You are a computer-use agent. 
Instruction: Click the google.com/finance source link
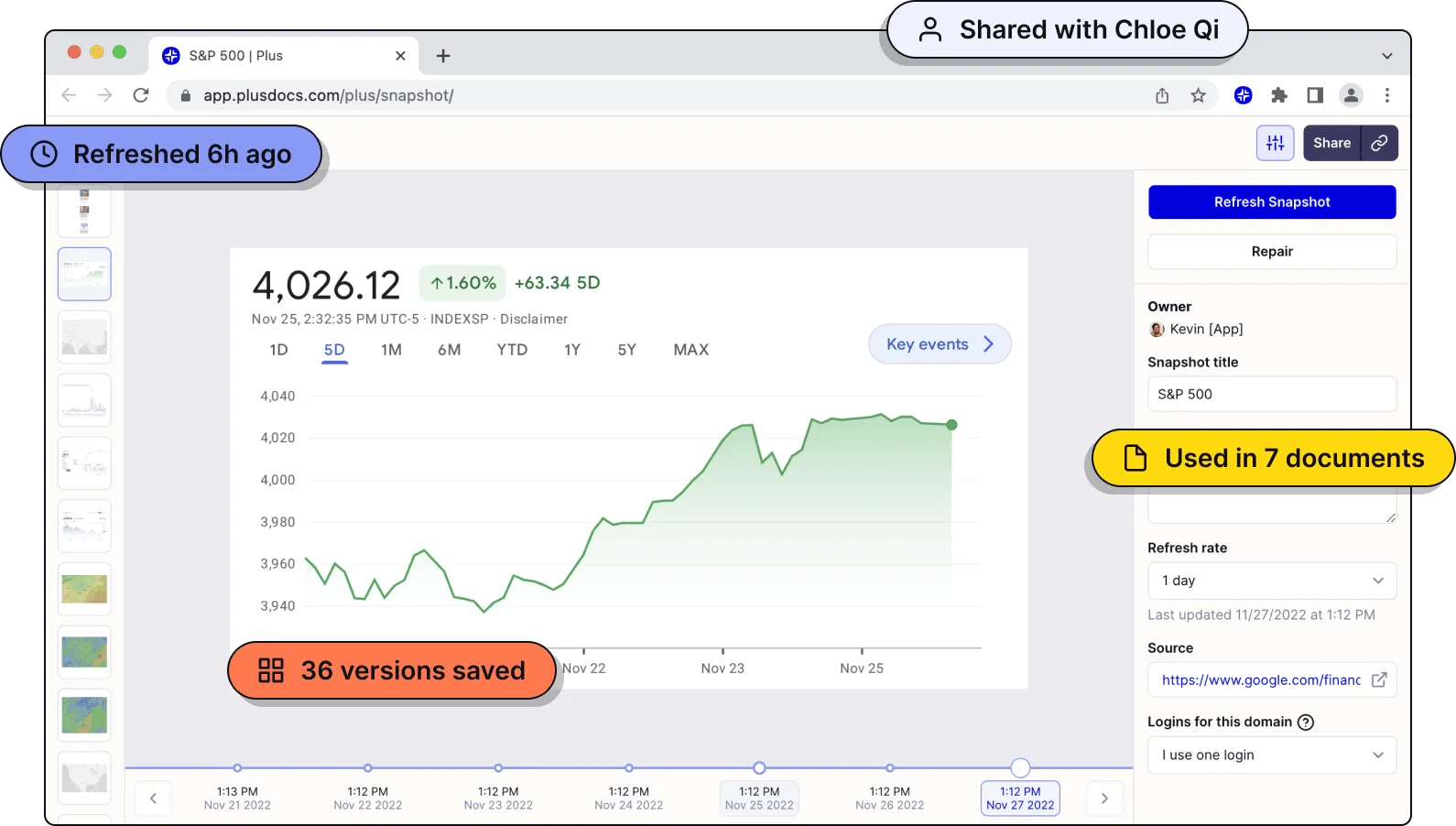pyautogui.click(x=1261, y=679)
